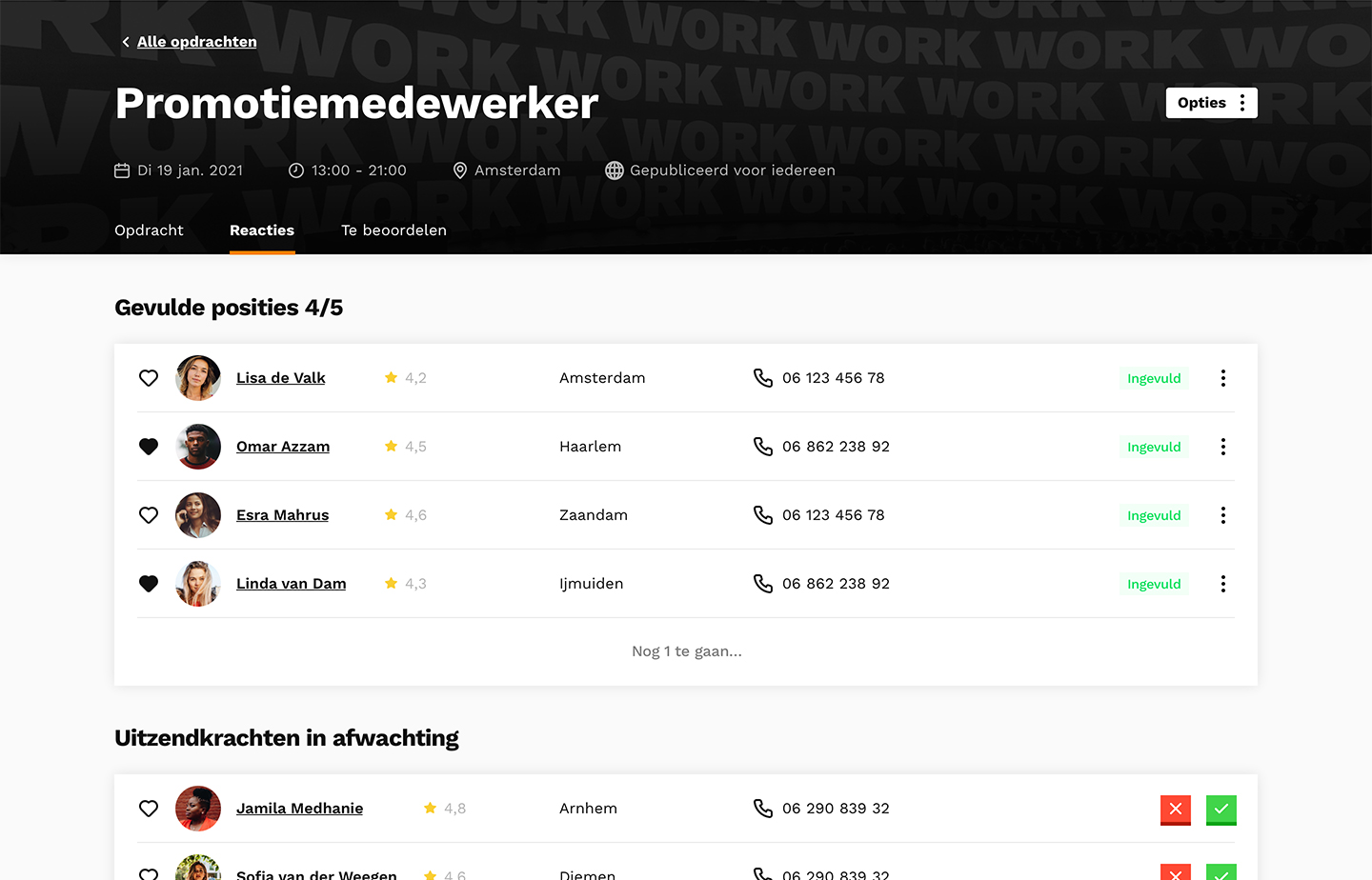Image resolution: width=1372 pixels, height=880 pixels.
Task: Reject Jamila Medhanie with the red X
Action: coord(1176,810)
